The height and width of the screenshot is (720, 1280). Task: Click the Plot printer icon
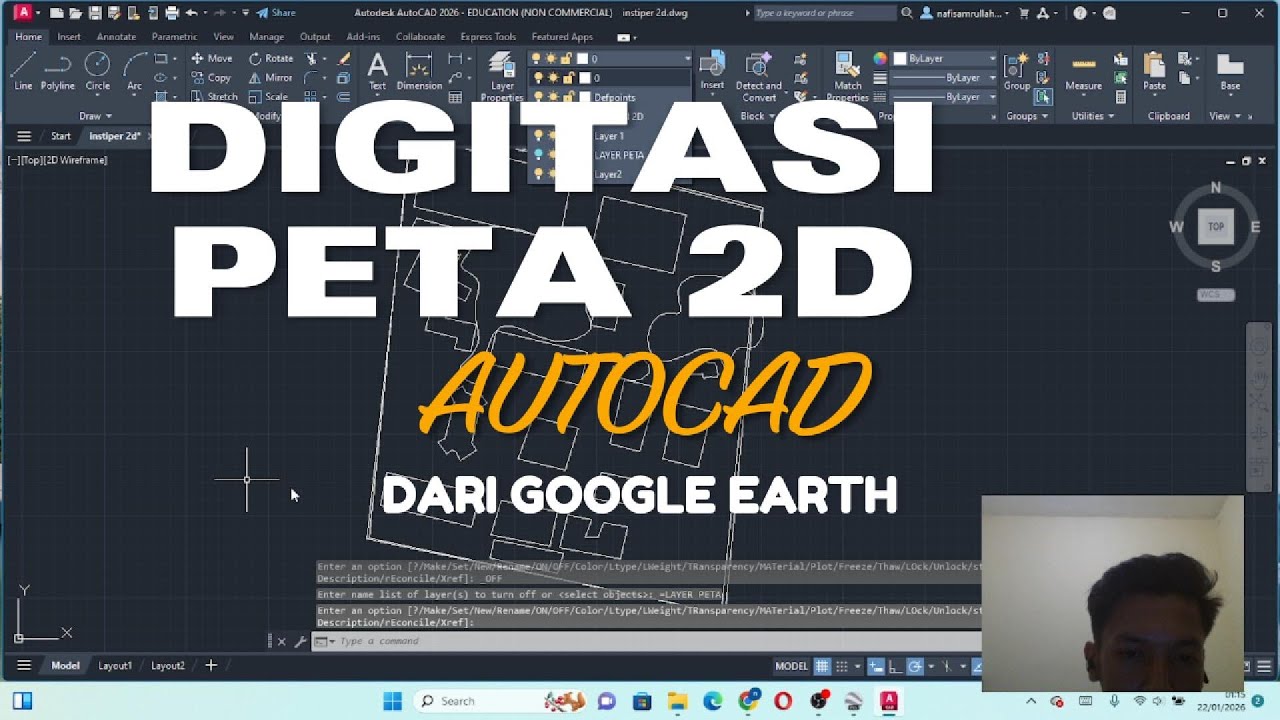172,13
